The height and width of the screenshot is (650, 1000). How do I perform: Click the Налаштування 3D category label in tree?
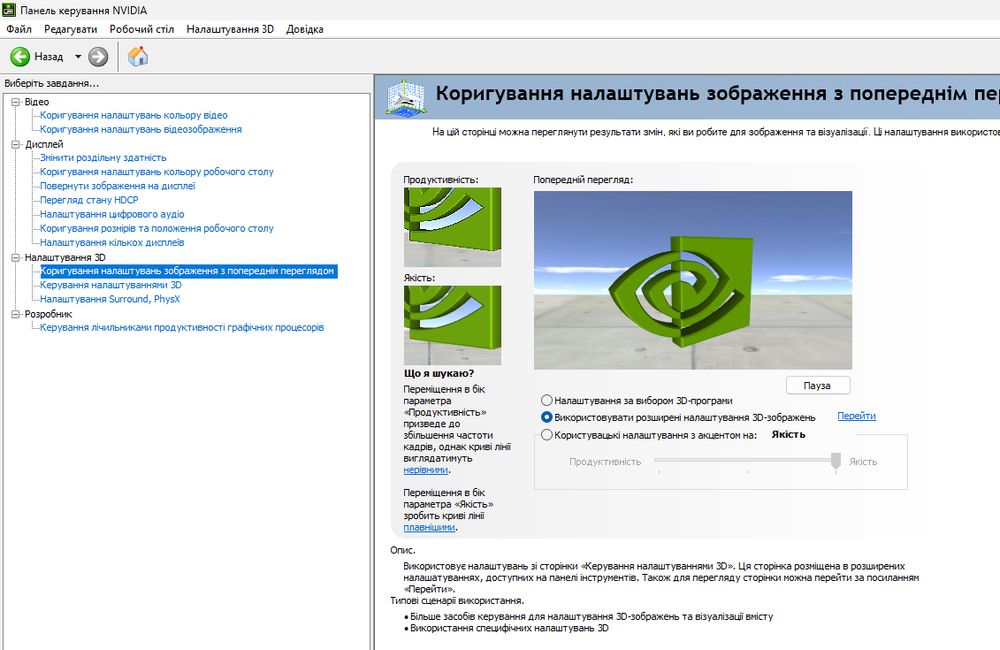(65, 258)
